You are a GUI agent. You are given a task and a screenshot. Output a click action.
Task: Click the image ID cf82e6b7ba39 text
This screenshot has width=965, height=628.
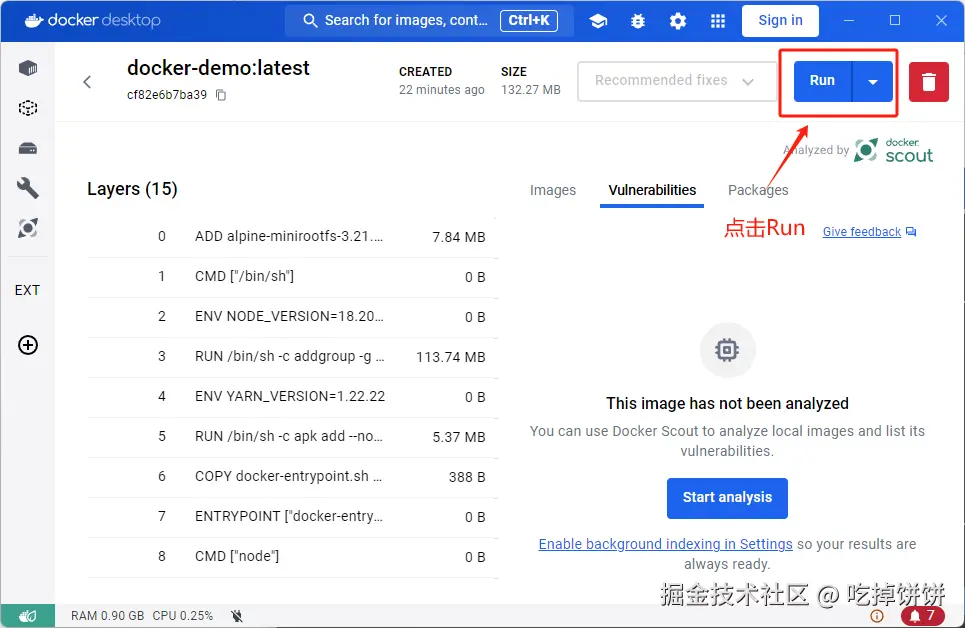click(167, 95)
